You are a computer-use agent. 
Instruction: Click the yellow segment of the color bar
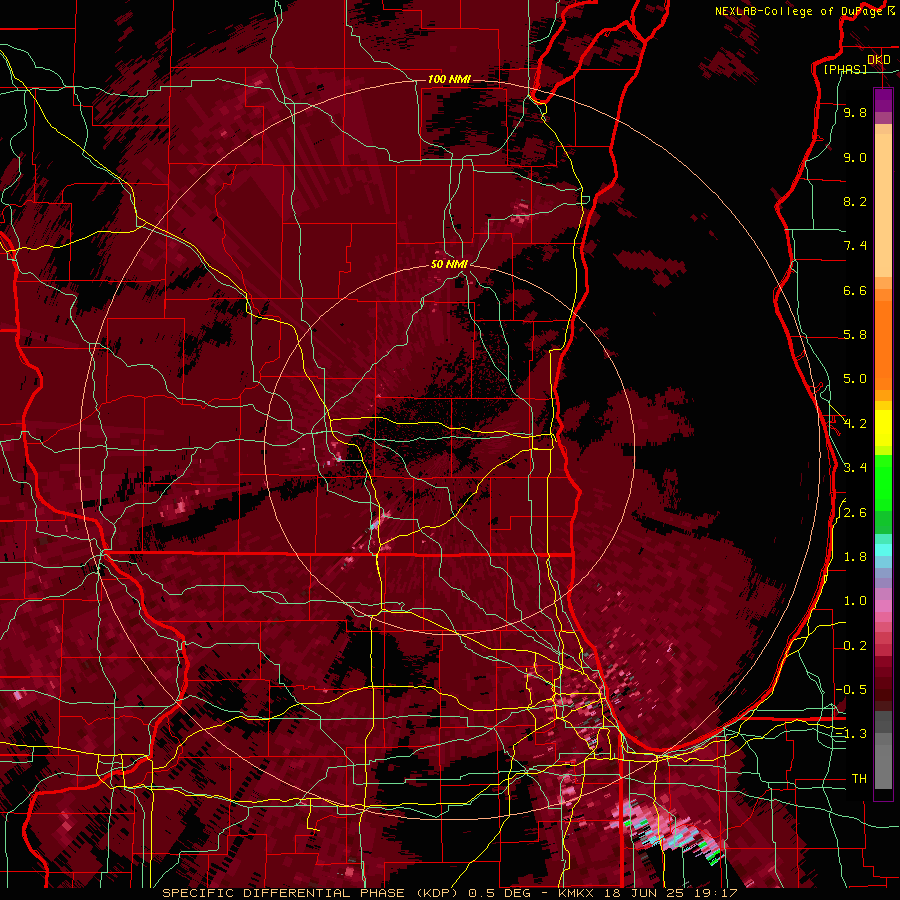coord(883,428)
